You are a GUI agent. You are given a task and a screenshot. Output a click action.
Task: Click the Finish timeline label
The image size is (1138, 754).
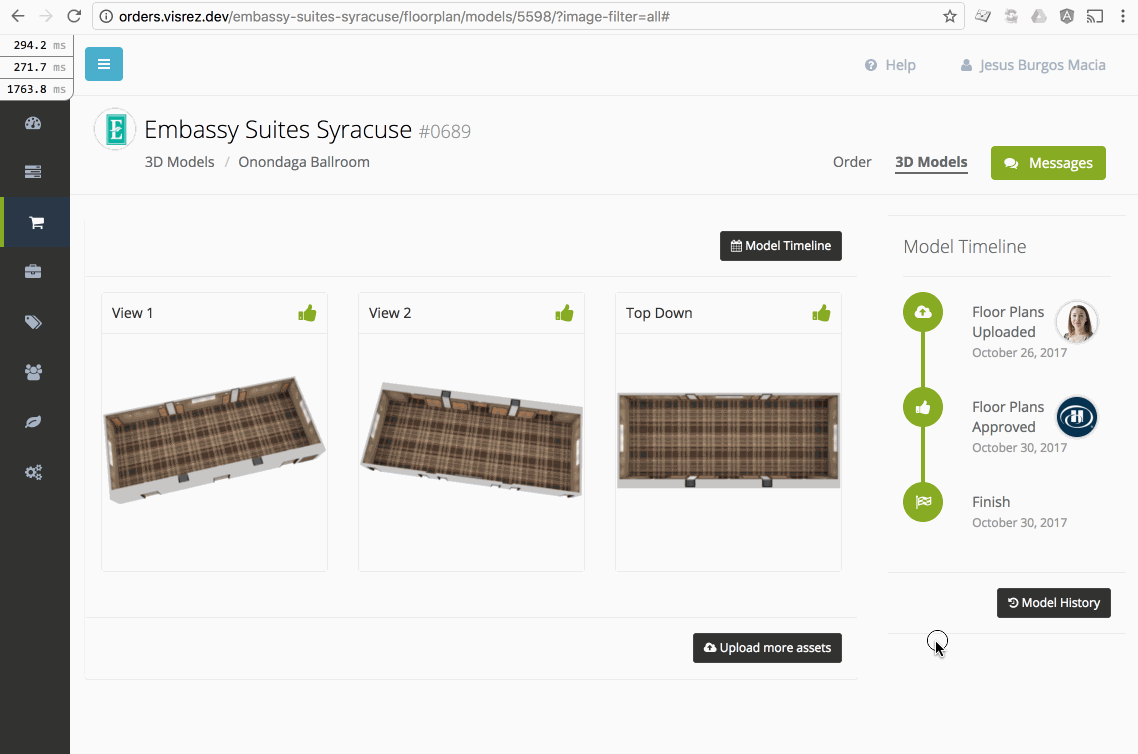[991, 502]
